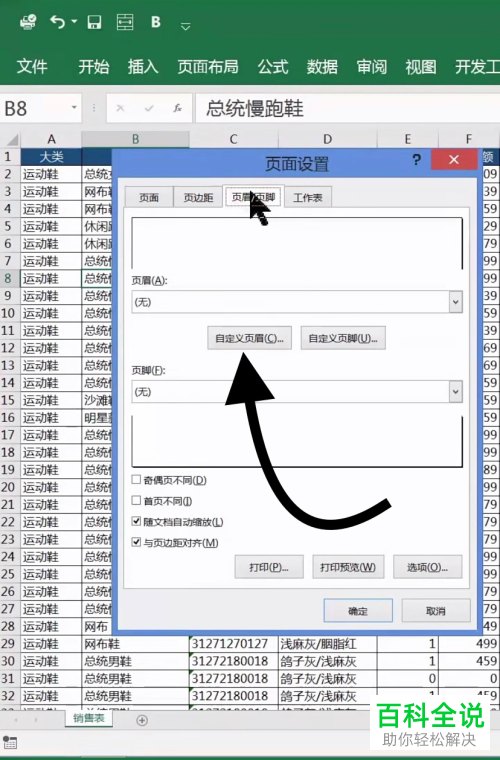Toggle the bold B quick access icon
Viewport: 500px width, 760px height.
pyautogui.click(x=156, y=22)
